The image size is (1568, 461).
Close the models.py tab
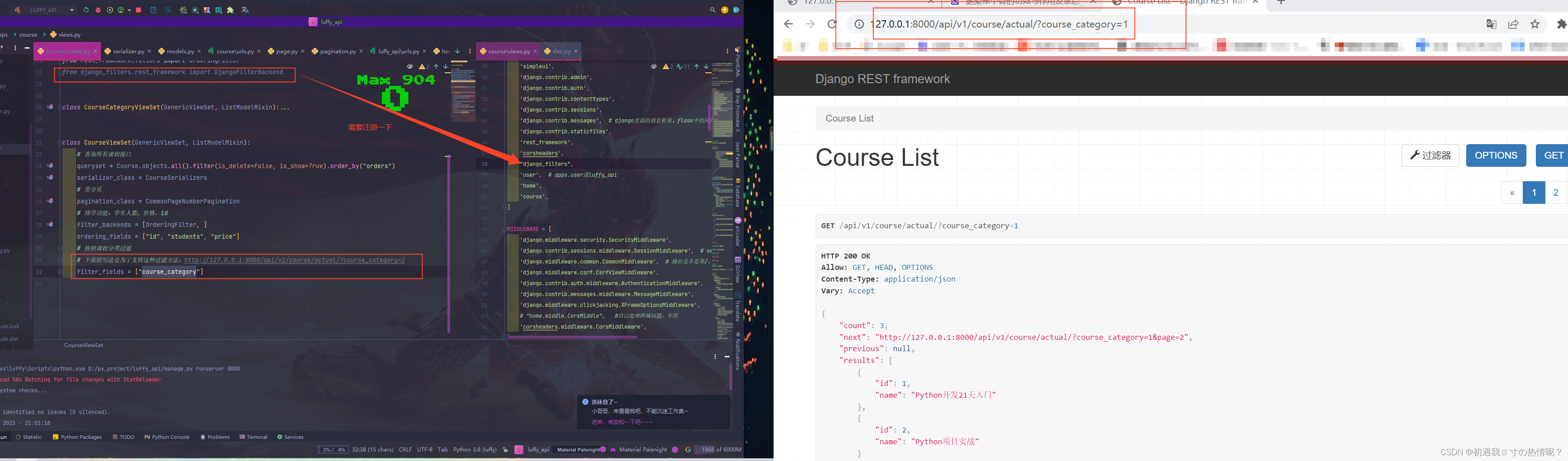click(199, 51)
